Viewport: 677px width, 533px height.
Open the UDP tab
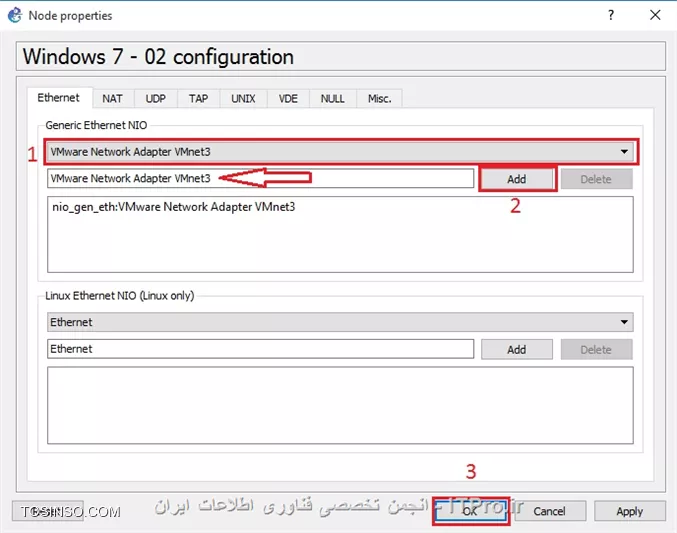(155, 99)
